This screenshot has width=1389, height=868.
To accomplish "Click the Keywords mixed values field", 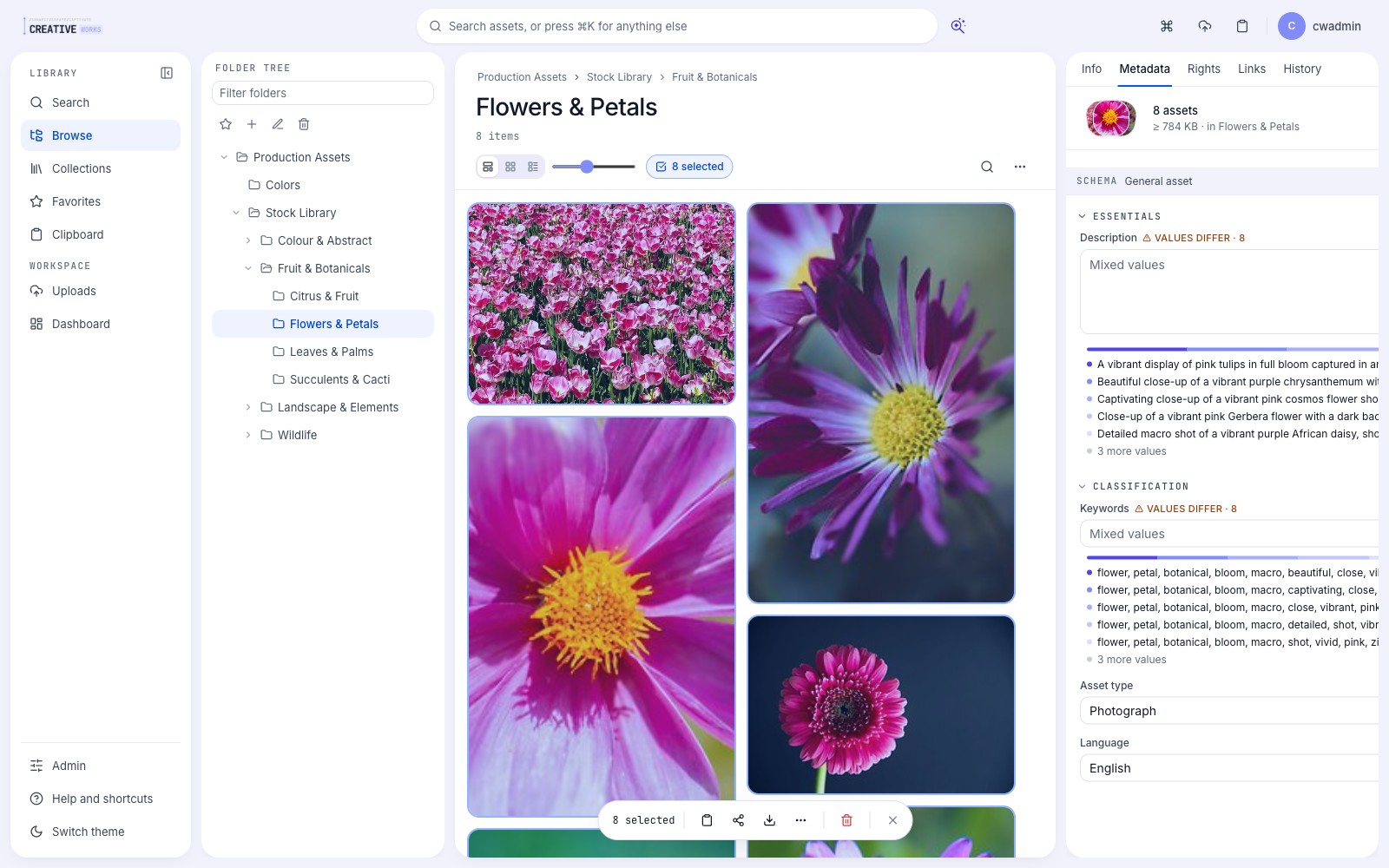I will click(1229, 534).
